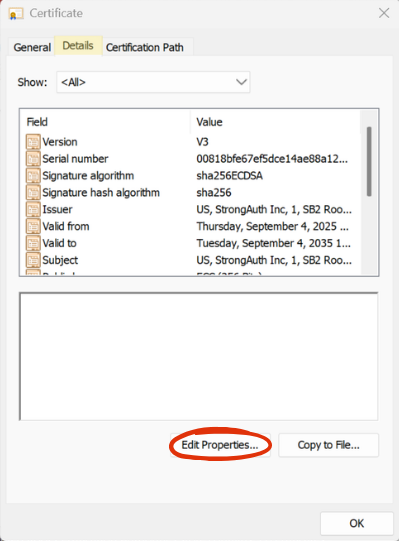Select the Serial number row label

(x=75, y=159)
